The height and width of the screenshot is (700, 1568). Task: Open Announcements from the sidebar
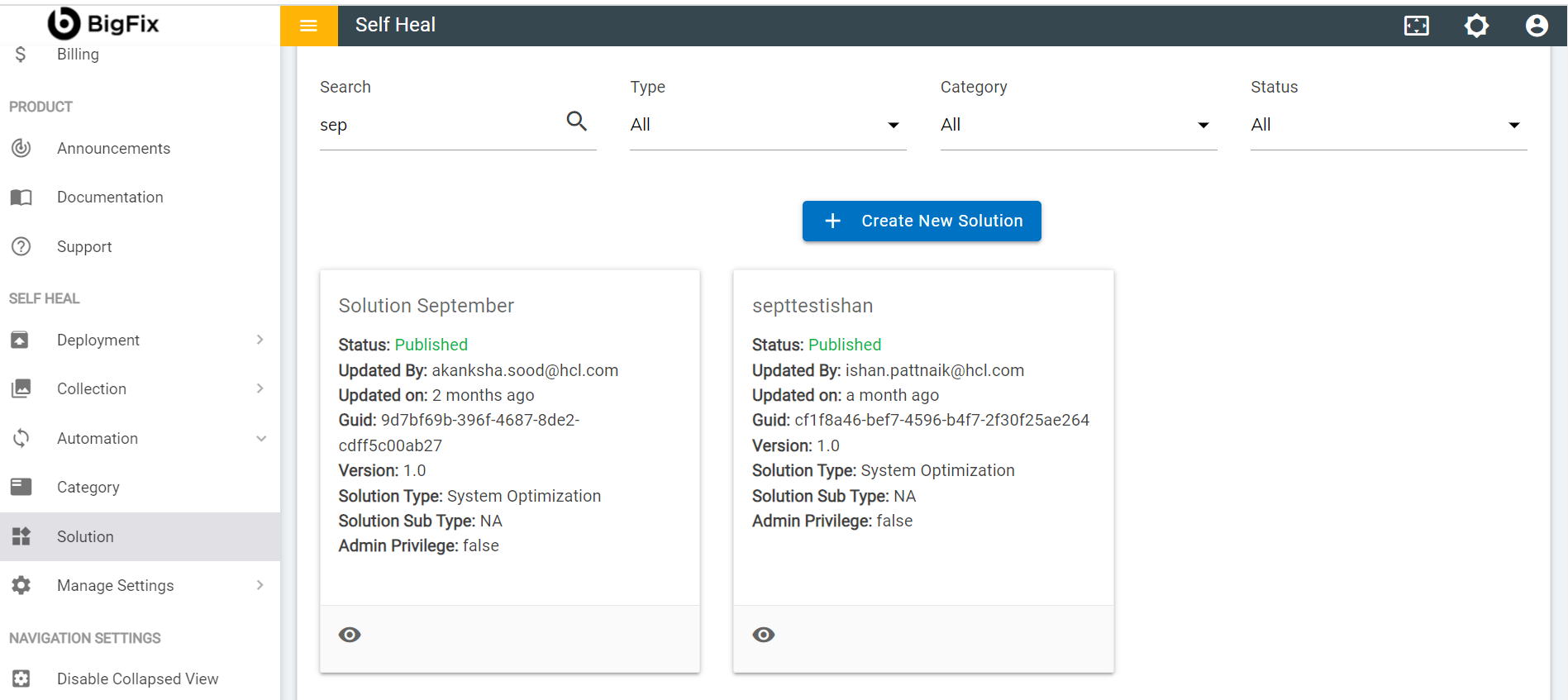(113, 149)
